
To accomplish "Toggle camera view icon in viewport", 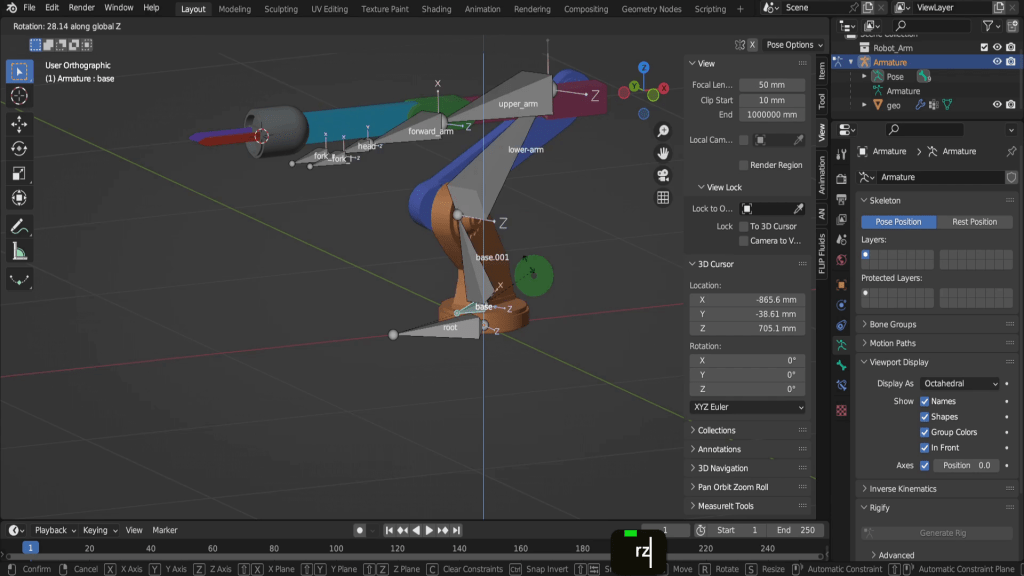I will tap(663, 175).
